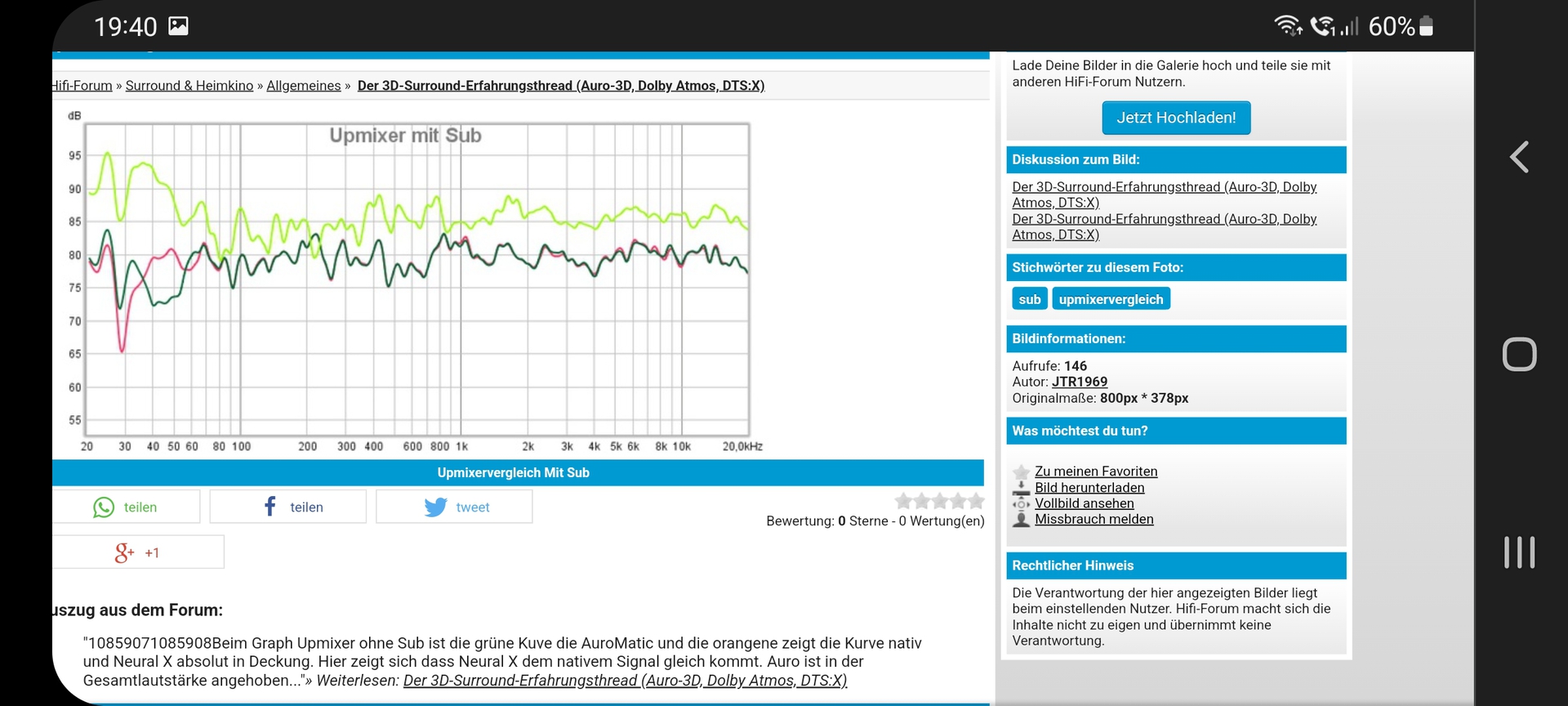Open the Surround & Heimkino breadcrumb
Viewport: 1568px width, 706px height.
pyautogui.click(x=189, y=86)
